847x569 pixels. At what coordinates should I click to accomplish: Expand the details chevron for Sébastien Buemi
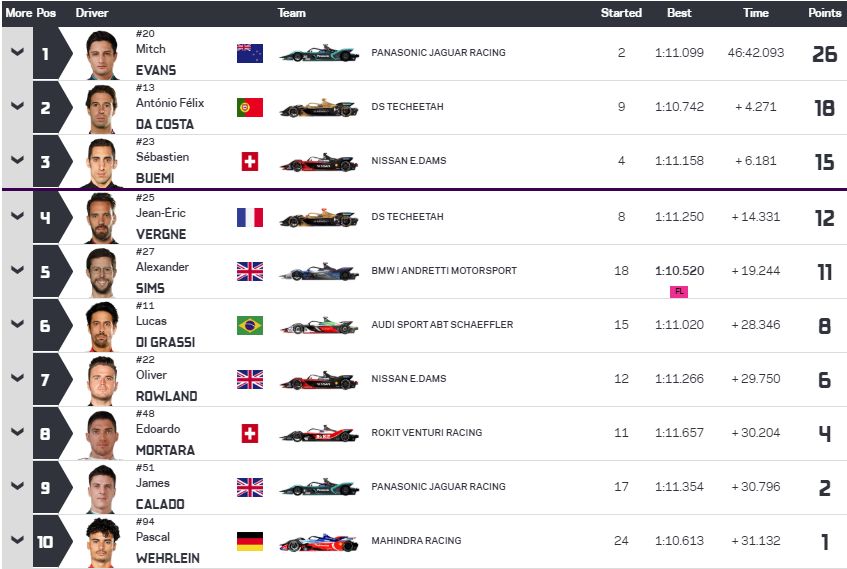17,160
